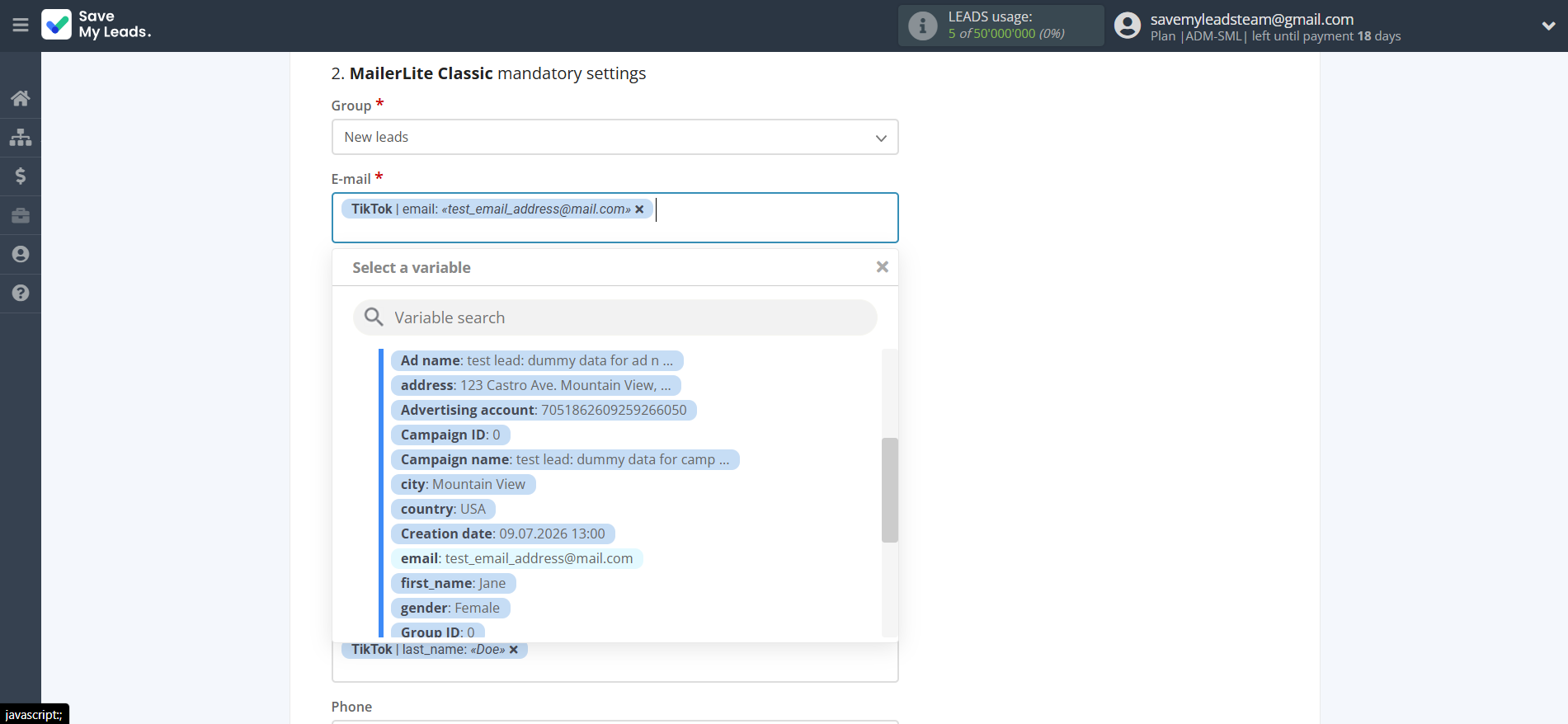Select the gender Female variable

click(x=450, y=608)
